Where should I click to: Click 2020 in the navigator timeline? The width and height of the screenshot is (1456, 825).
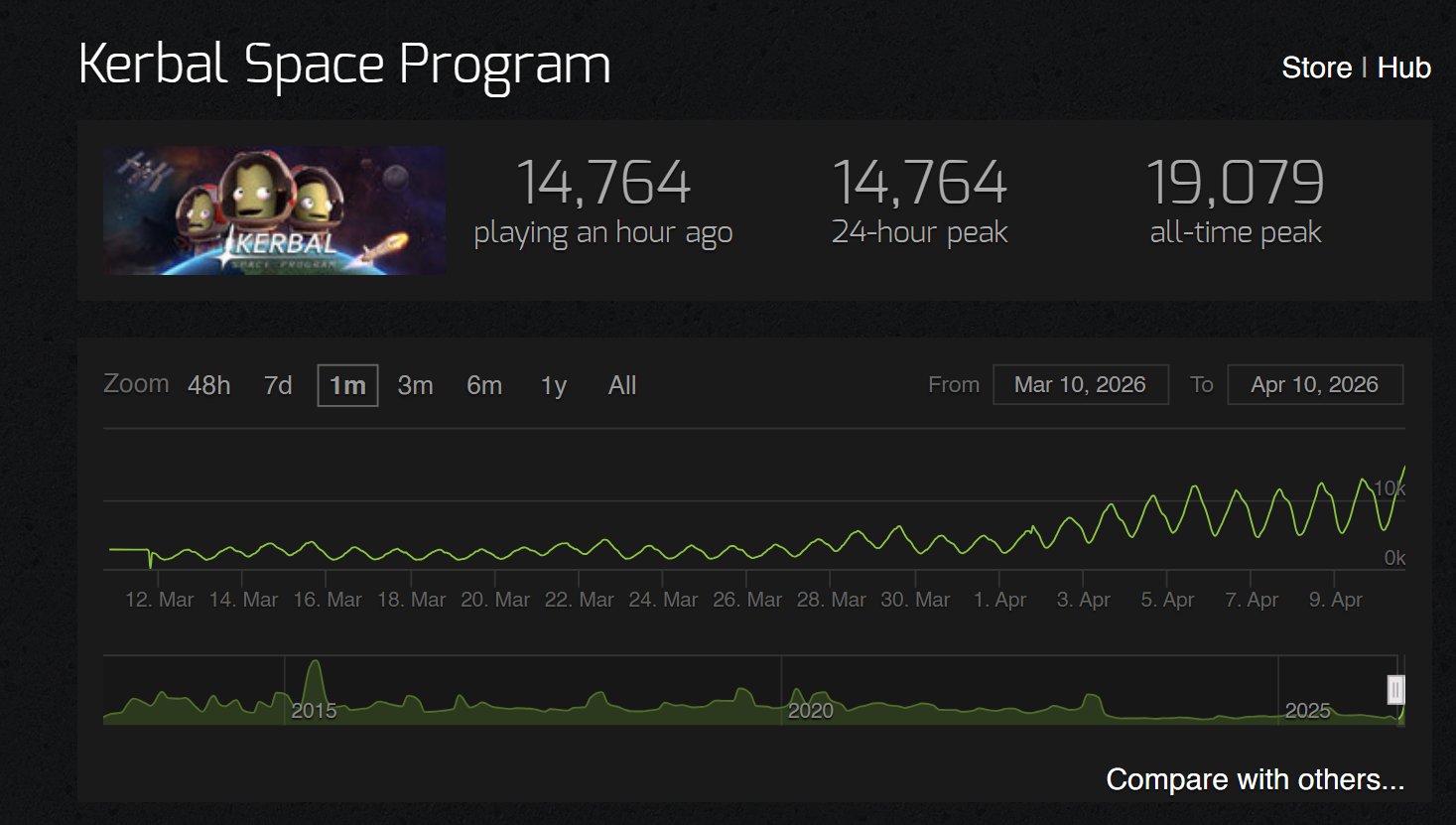pos(810,711)
